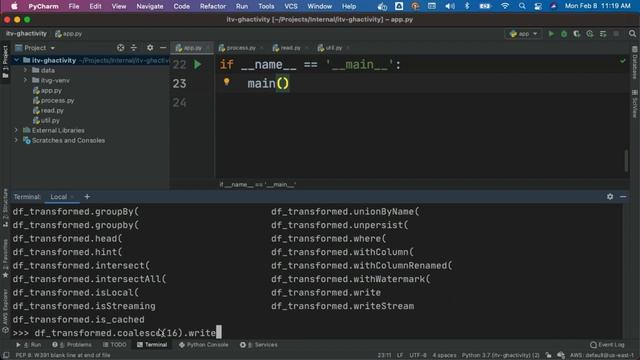This screenshot has width=640, height=360.
Task: Open the profiler run icon
Action: pyautogui.click(x=590, y=34)
